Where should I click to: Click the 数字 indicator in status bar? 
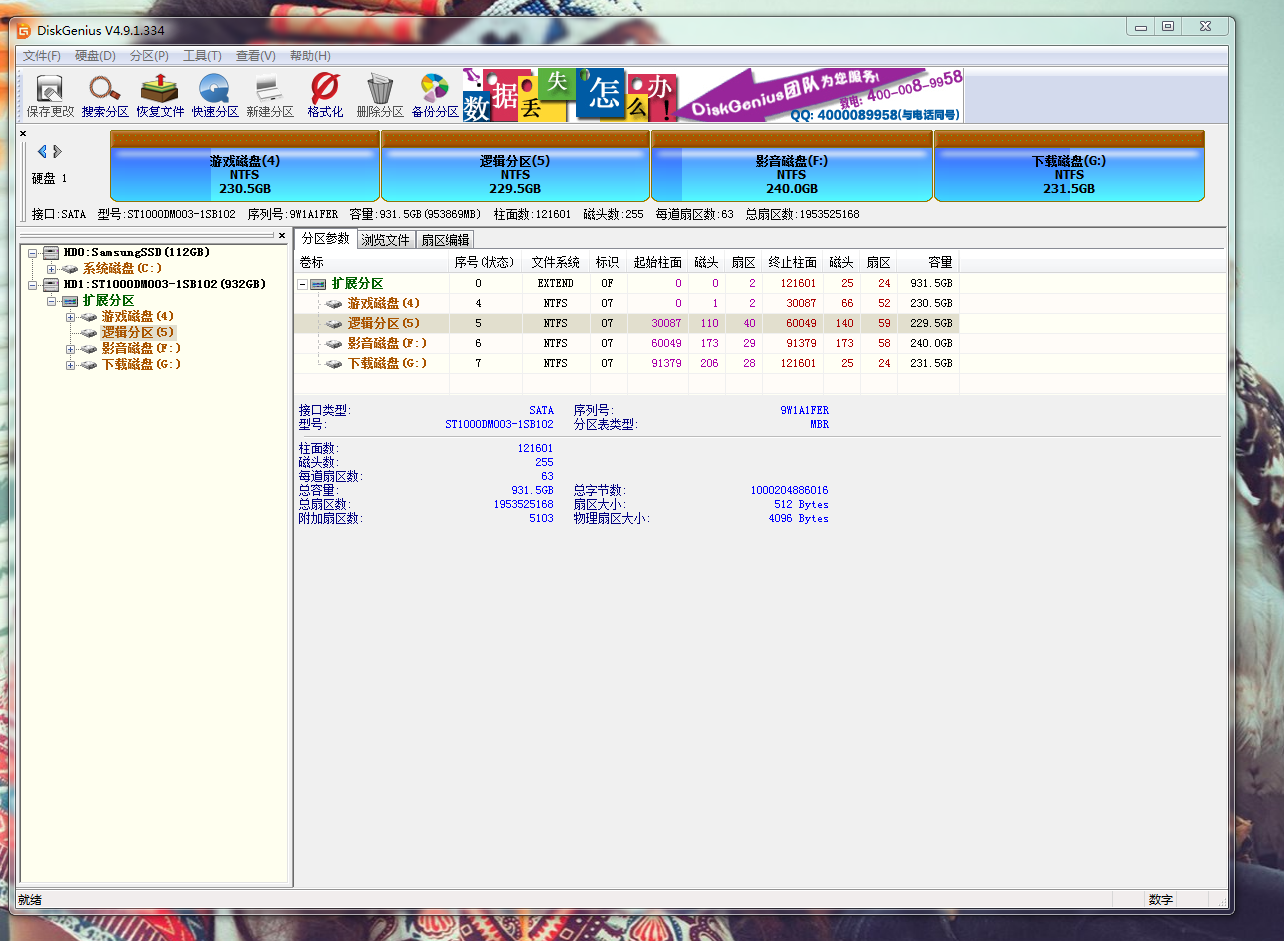coord(1161,900)
